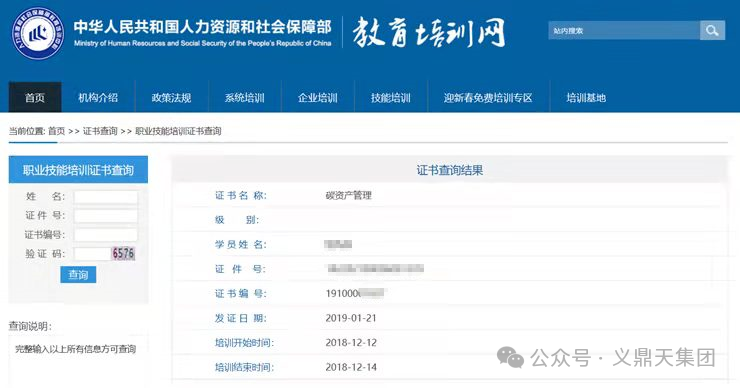This screenshot has height=388, width=740.
Task: Click the 姓名 input field
Action: pos(106,197)
